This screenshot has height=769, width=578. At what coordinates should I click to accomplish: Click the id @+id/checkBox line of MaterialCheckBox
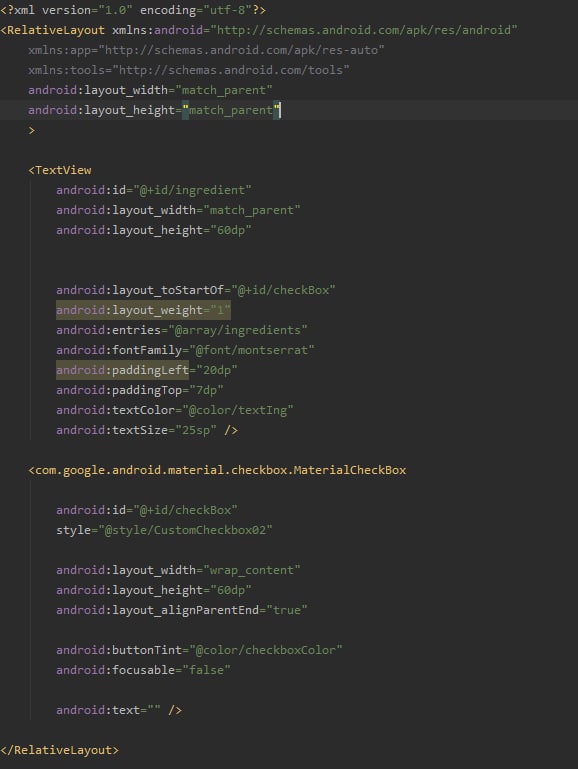pyautogui.click(x=147, y=510)
